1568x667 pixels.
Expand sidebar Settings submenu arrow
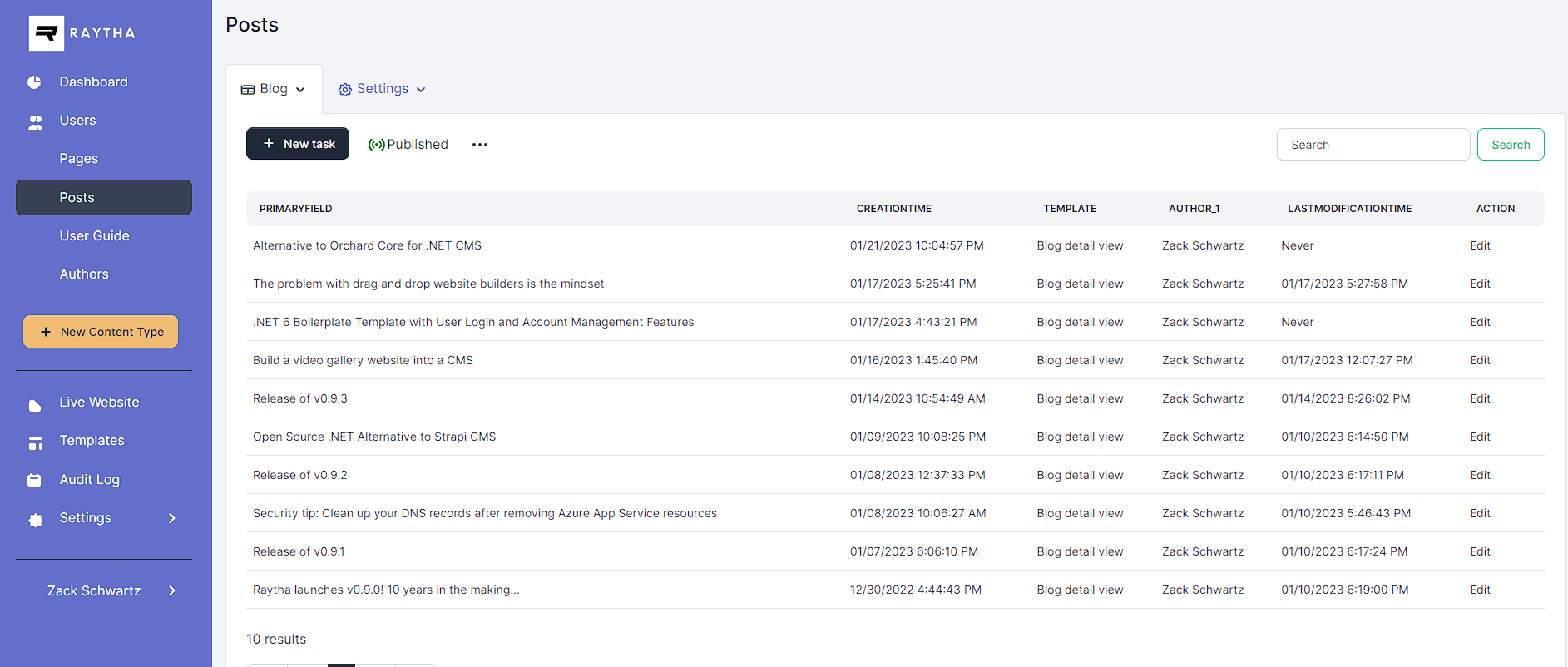click(x=172, y=518)
